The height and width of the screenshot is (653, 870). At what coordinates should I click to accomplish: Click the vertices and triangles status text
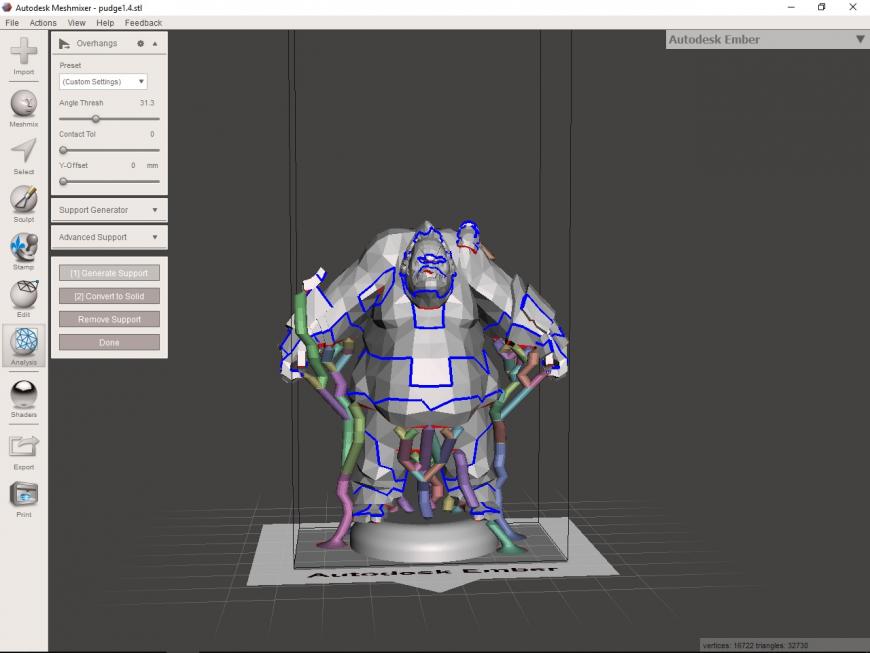tap(755, 645)
